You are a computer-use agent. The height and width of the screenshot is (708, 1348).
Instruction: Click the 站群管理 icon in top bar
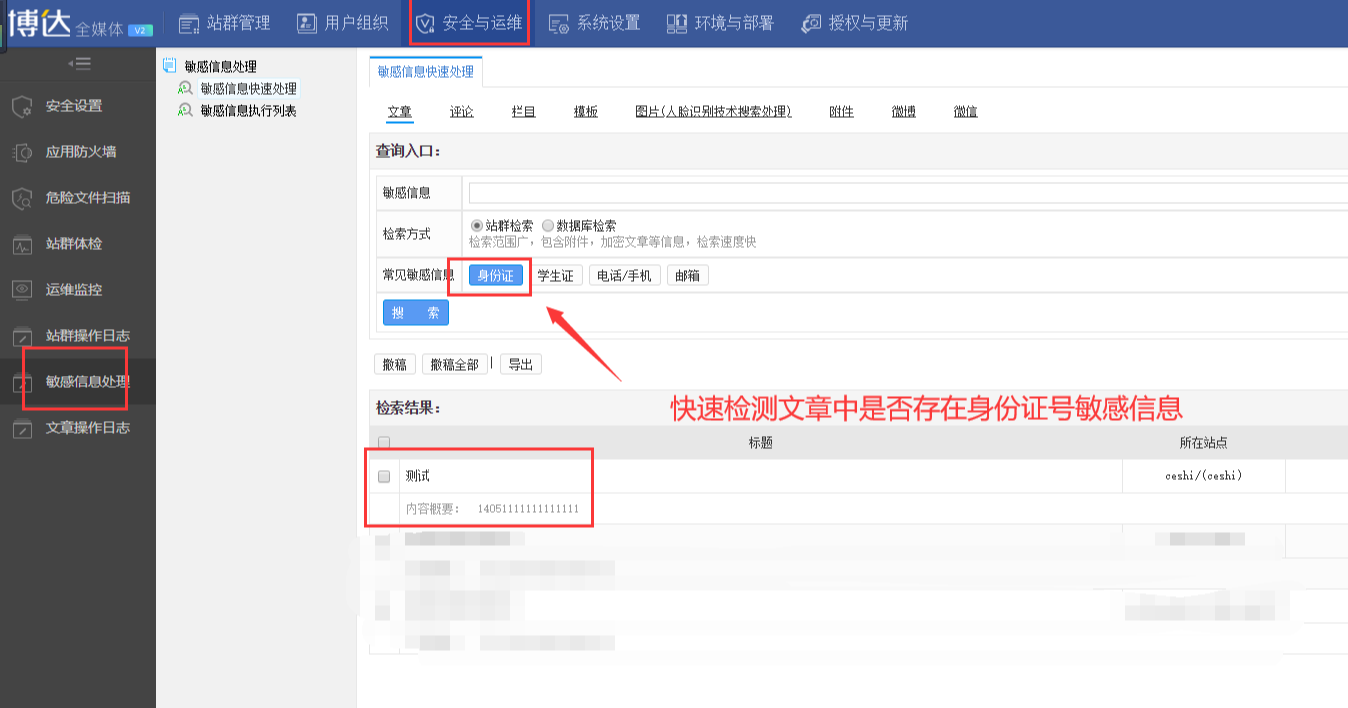(x=189, y=23)
